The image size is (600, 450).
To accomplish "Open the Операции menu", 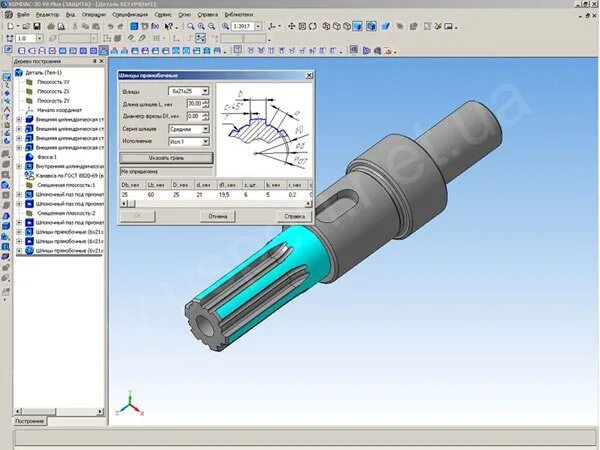I will click(x=94, y=15).
